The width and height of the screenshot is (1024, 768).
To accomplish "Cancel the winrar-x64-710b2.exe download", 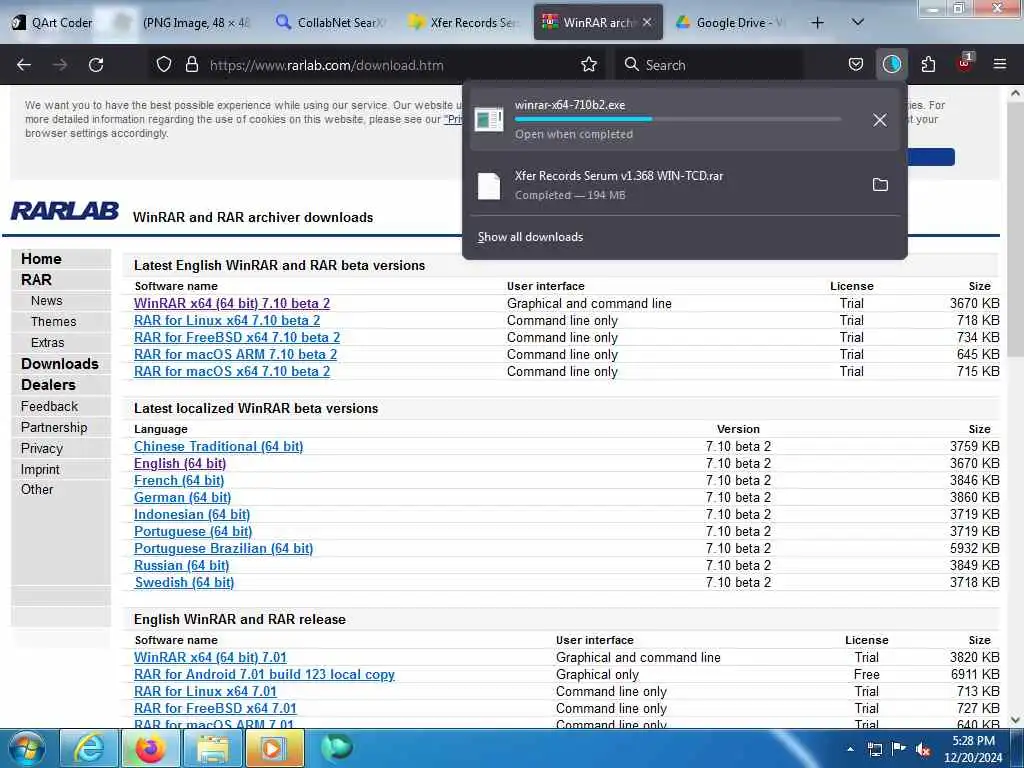I will coord(880,120).
